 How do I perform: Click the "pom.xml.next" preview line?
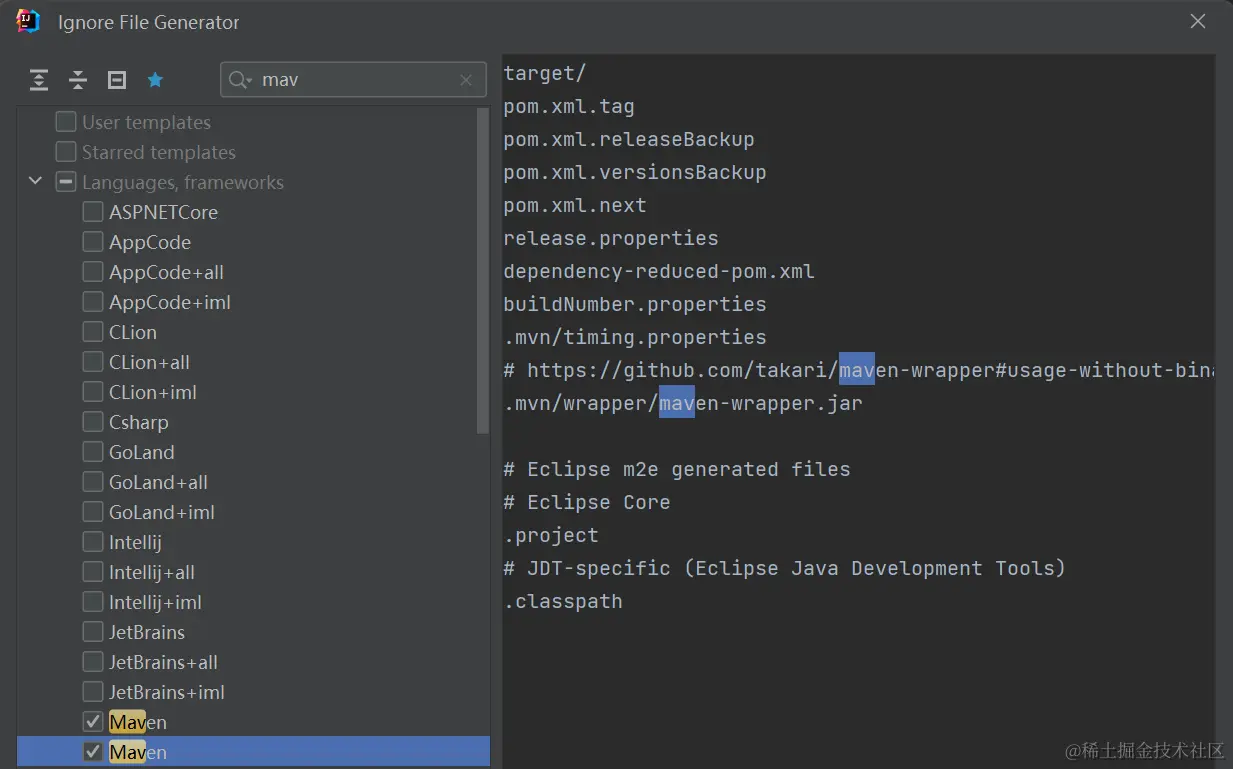pyautogui.click(x=575, y=205)
